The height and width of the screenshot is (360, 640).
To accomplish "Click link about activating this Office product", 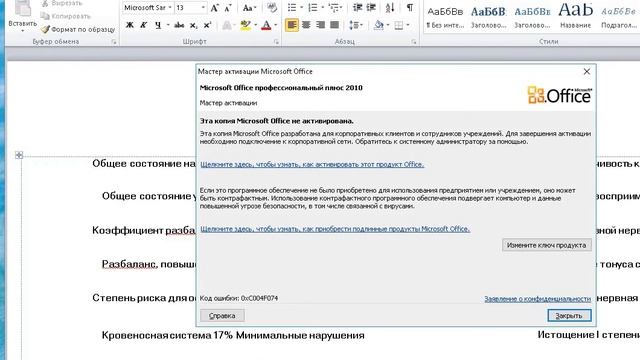I will click(312, 164).
